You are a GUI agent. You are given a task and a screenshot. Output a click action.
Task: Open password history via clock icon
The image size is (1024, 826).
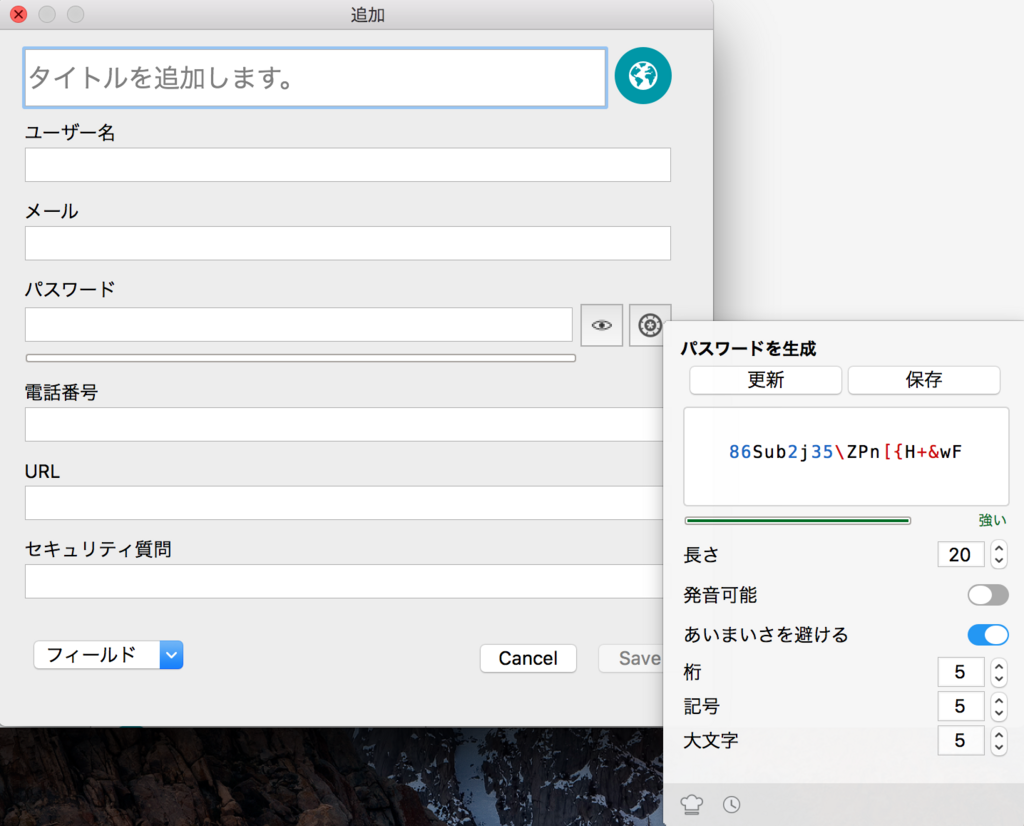coord(731,804)
